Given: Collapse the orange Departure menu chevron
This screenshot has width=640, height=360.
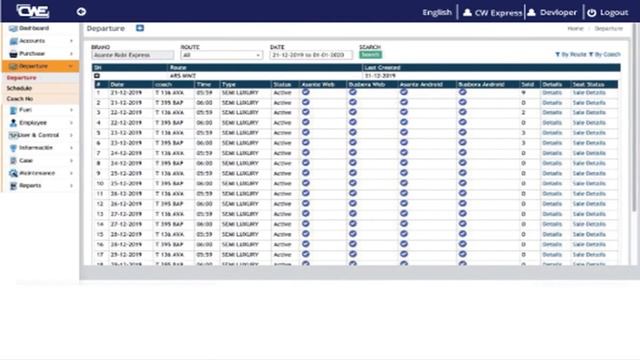Looking at the screenshot, I should (x=71, y=66).
